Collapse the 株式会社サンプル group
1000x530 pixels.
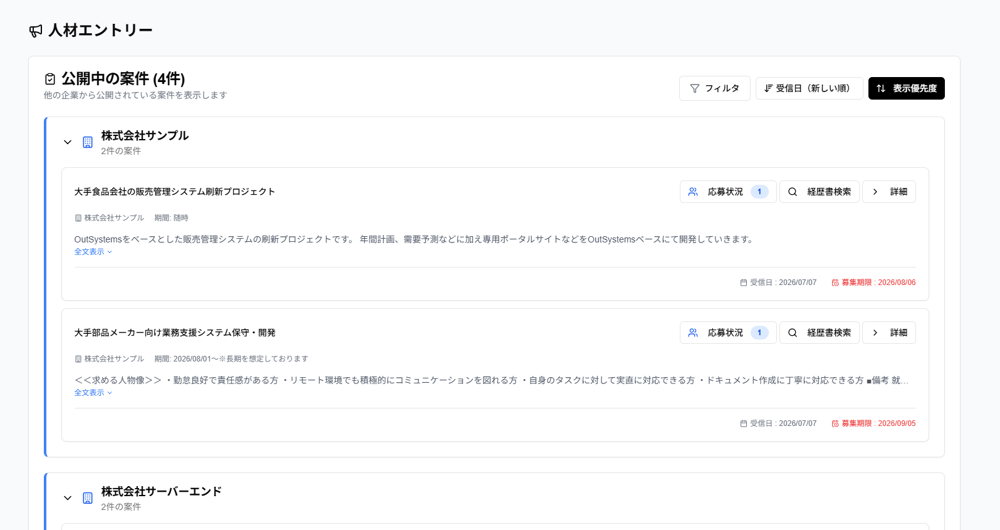(x=68, y=142)
